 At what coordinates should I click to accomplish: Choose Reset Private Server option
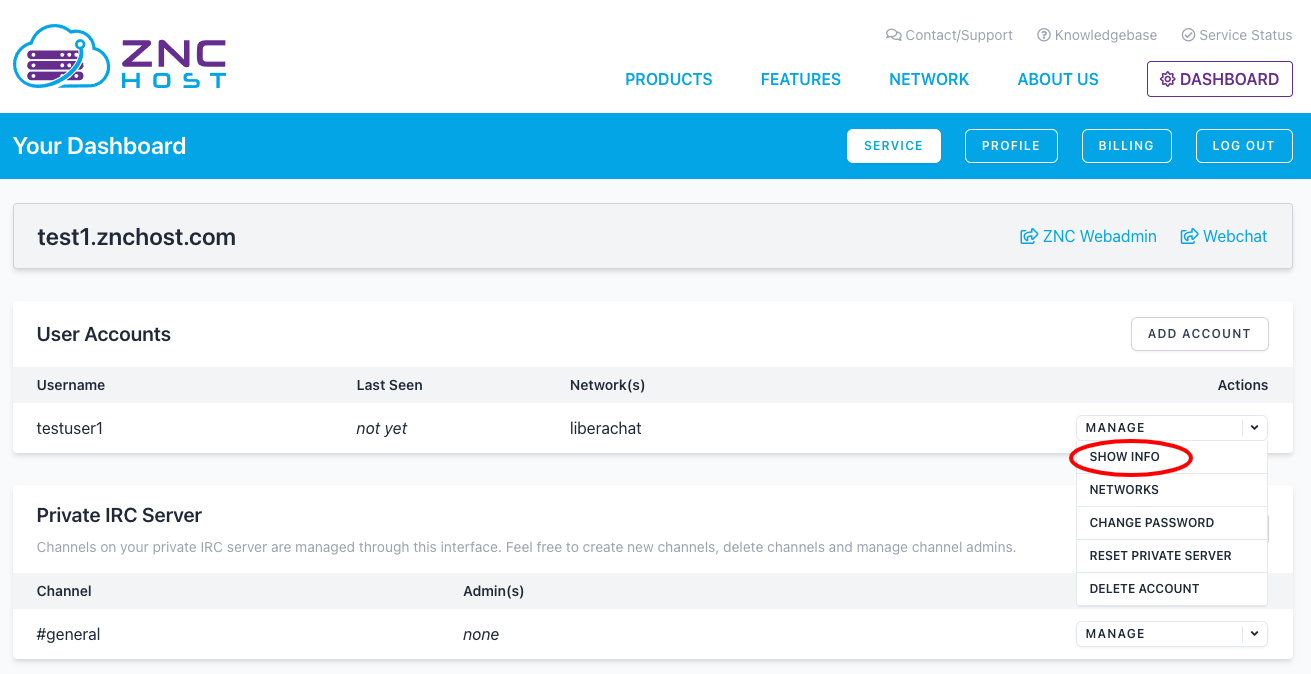pos(1160,556)
